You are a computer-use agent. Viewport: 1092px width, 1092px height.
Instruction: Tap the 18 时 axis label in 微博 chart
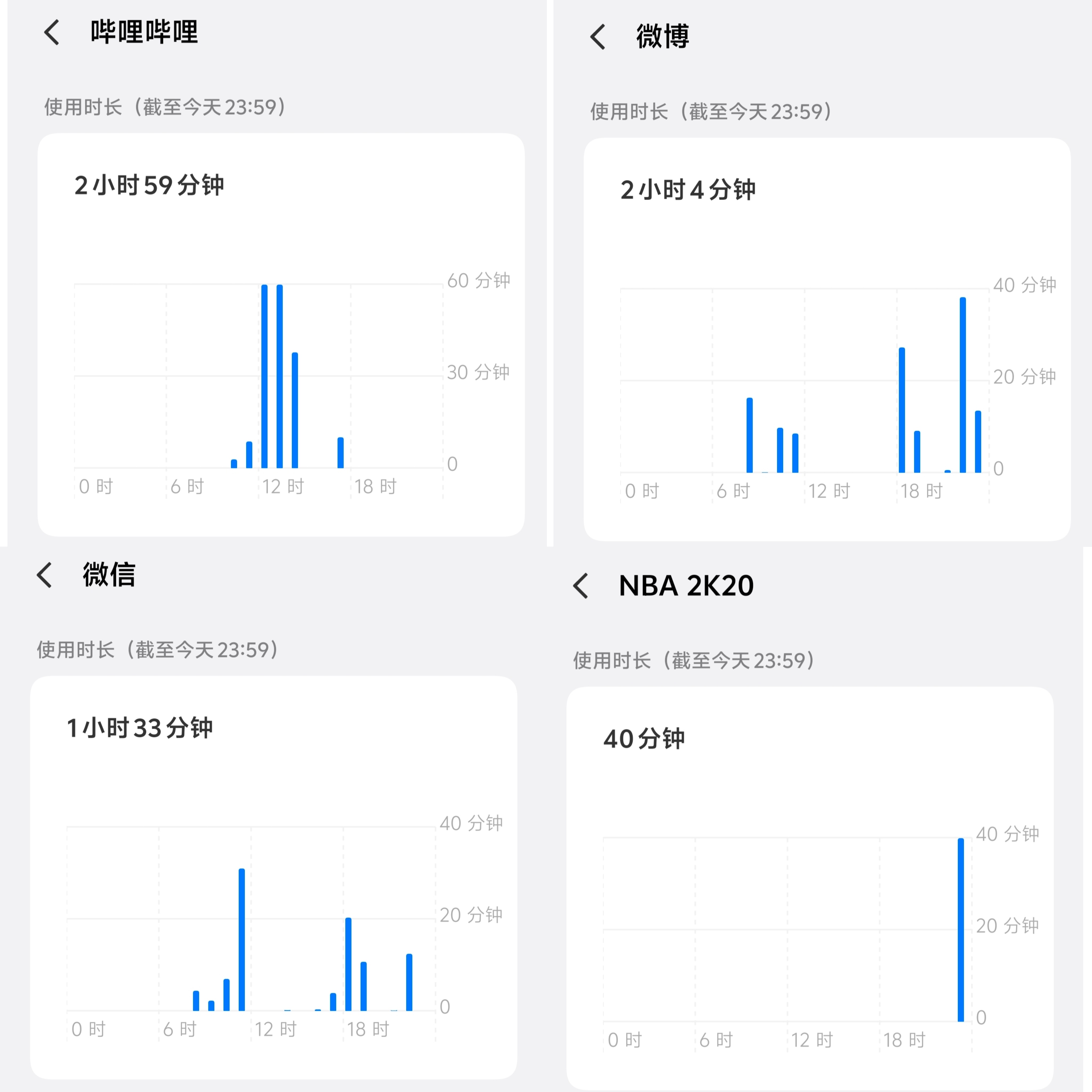point(921,491)
